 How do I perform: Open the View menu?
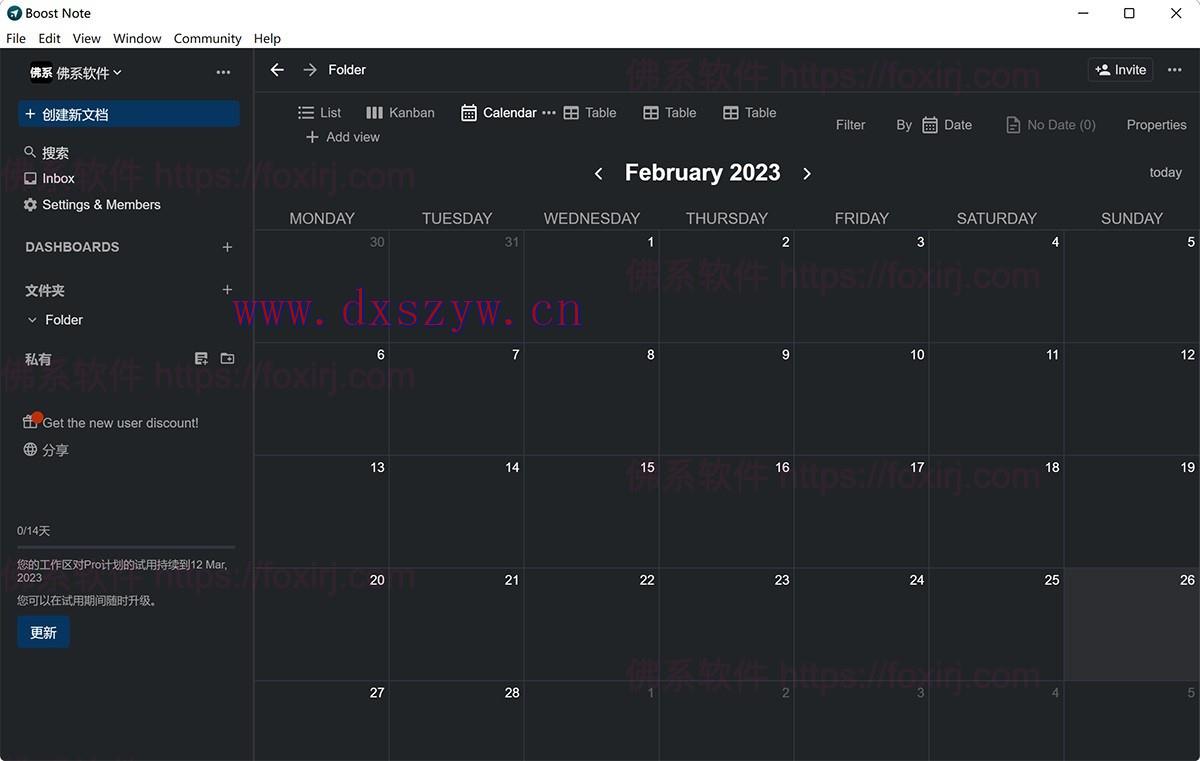(87, 38)
